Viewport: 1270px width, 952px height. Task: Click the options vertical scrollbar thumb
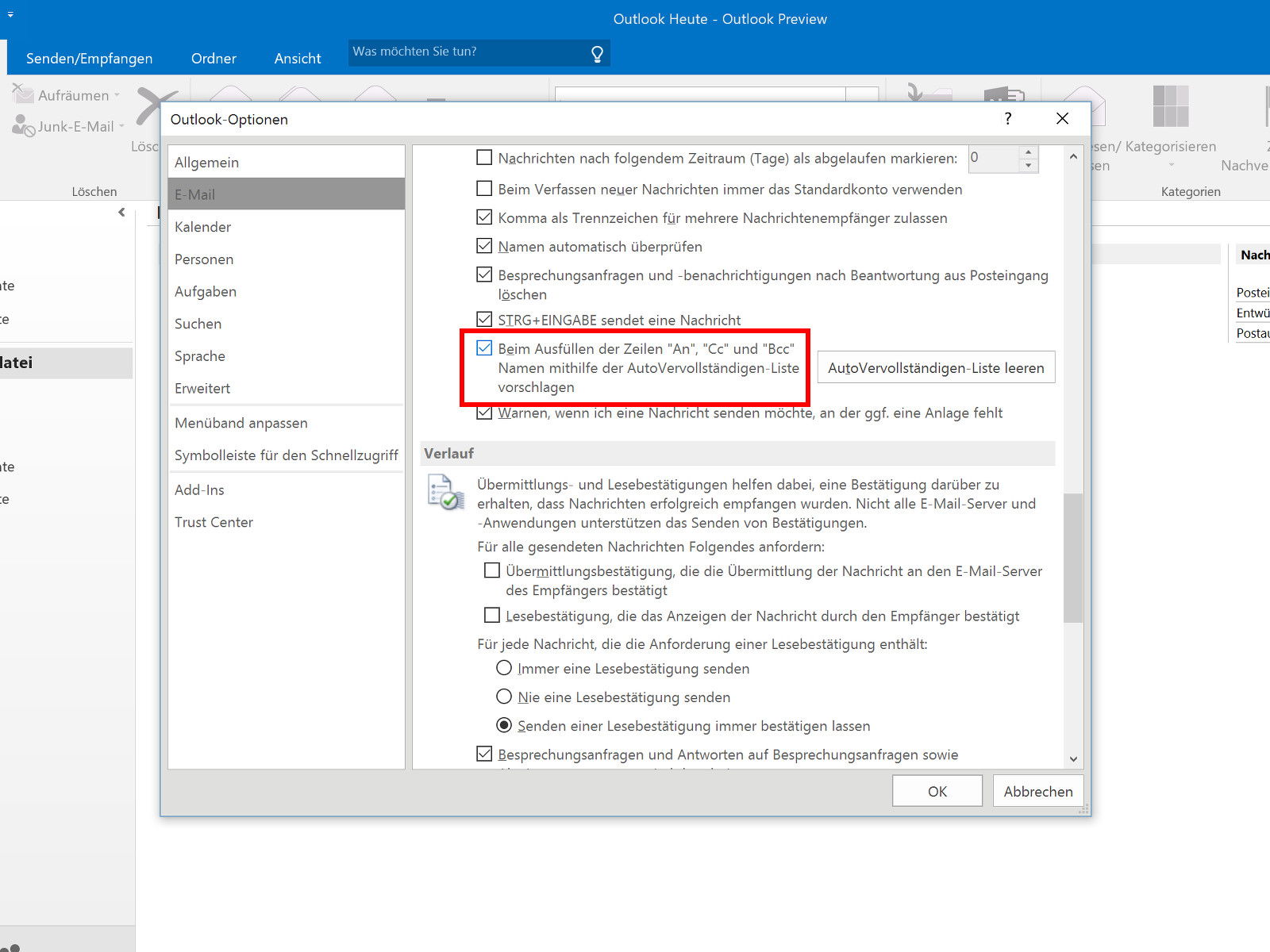[x=1073, y=559]
